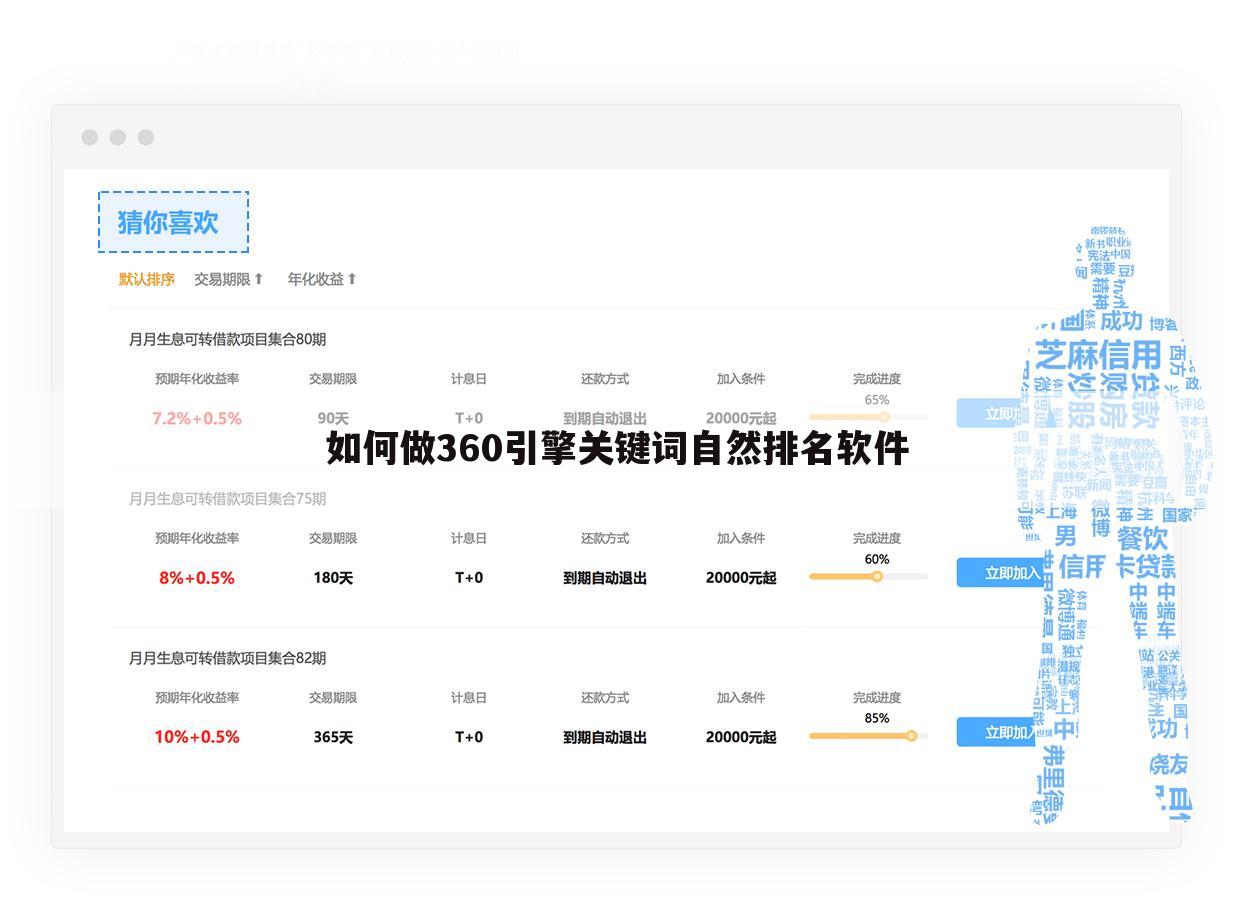Click the rightmost gray window dot
The width and height of the screenshot is (1233, 900).
click(145, 137)
